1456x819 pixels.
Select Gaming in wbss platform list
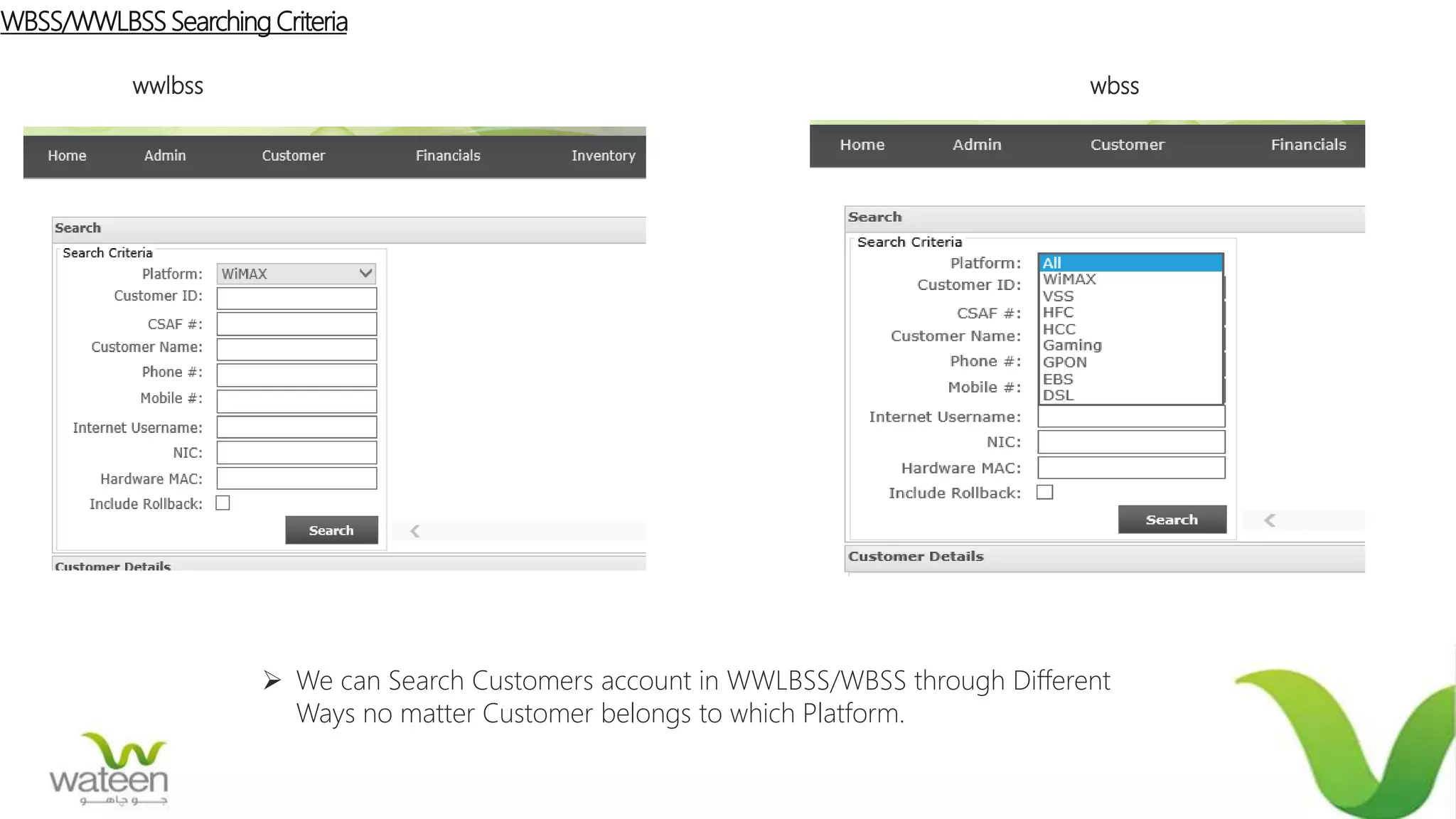(1130, 346)
